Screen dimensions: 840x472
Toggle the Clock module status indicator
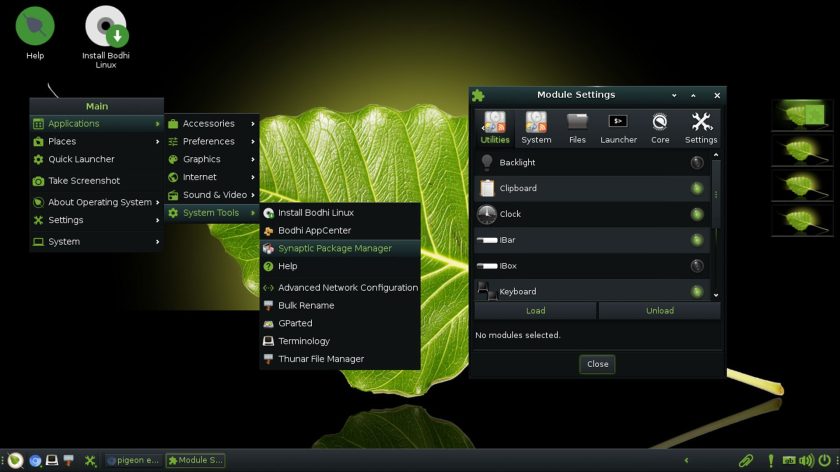696,214
